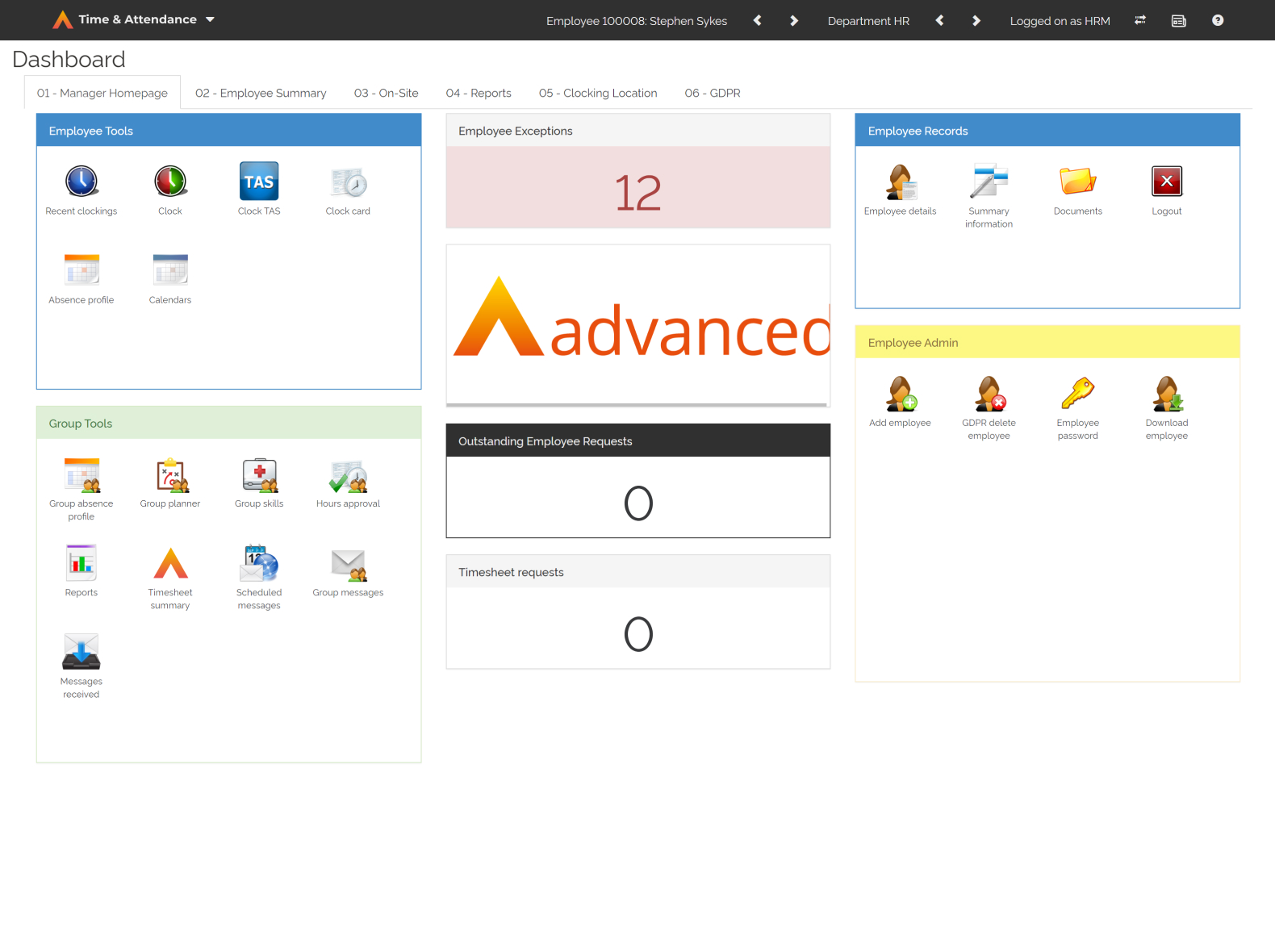Click the Outstanding Employee Requests count
This screenshot has width=1275, height=952.
pos(638,503)
